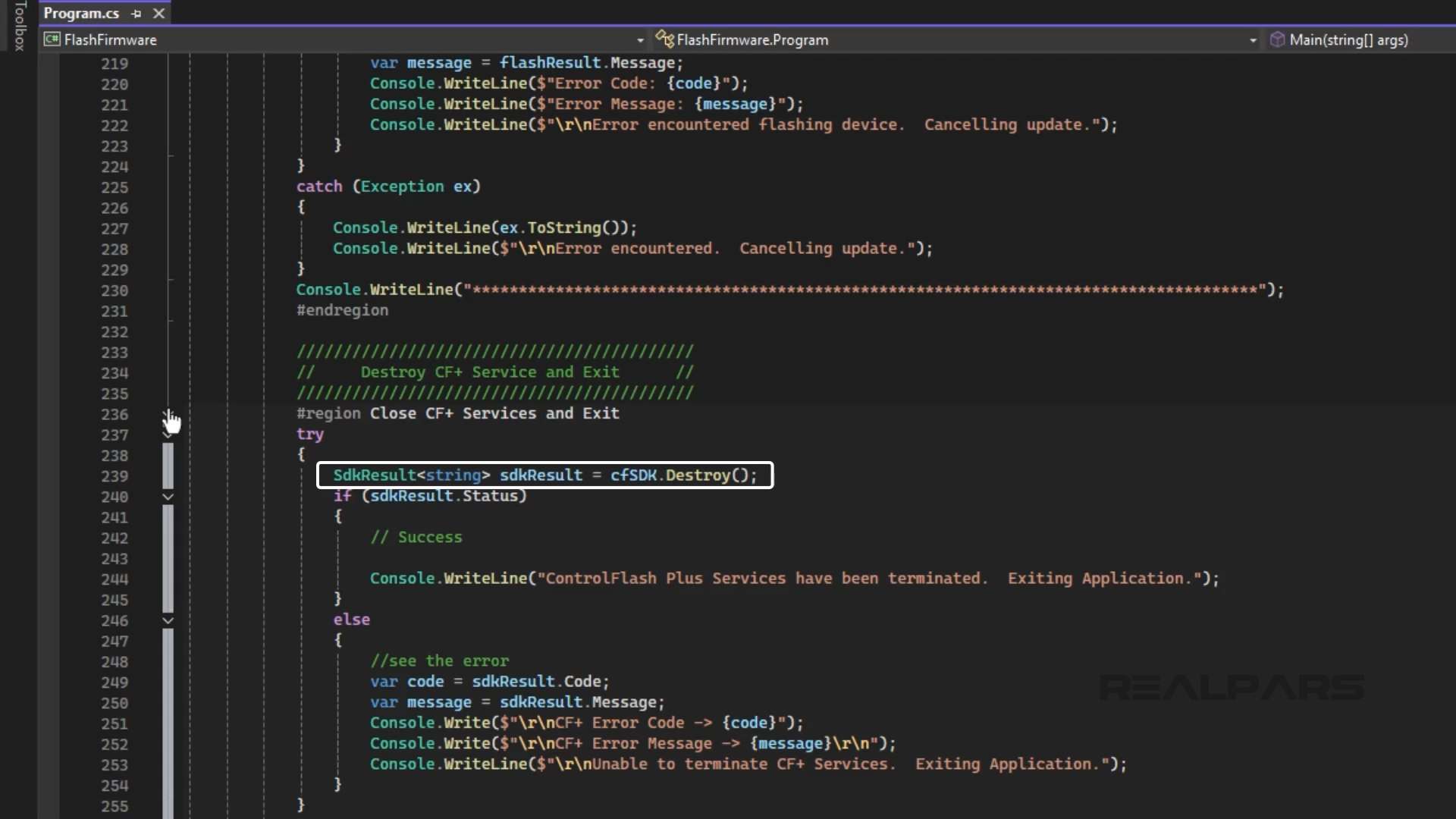Open the FlashFirmware.Program type dropdown
The width and height of the screenshot is (1456, 819).
1253,40
